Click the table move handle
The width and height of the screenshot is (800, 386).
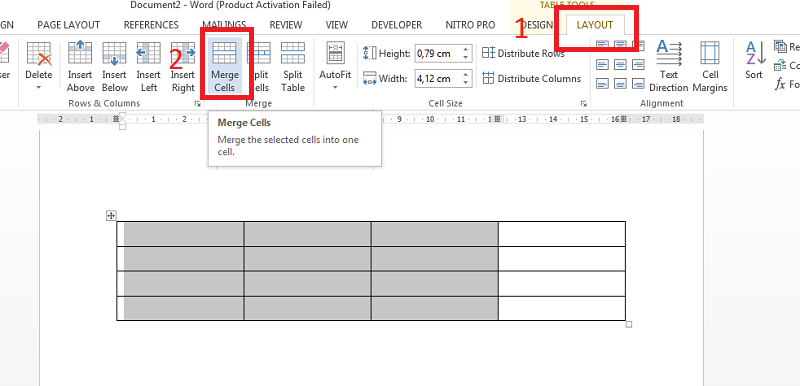pos(111,216)
